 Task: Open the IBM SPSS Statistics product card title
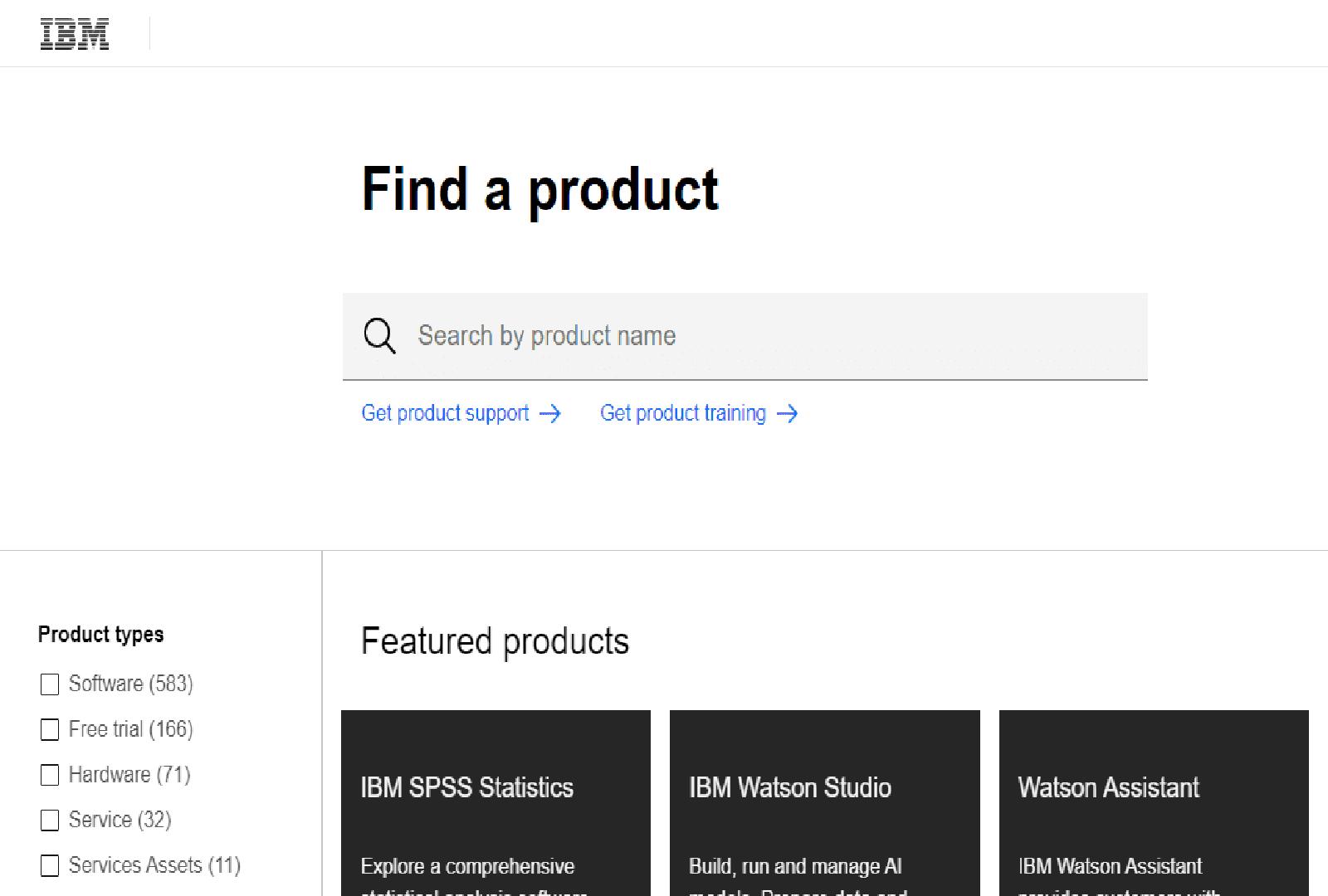tap(466, 787)
